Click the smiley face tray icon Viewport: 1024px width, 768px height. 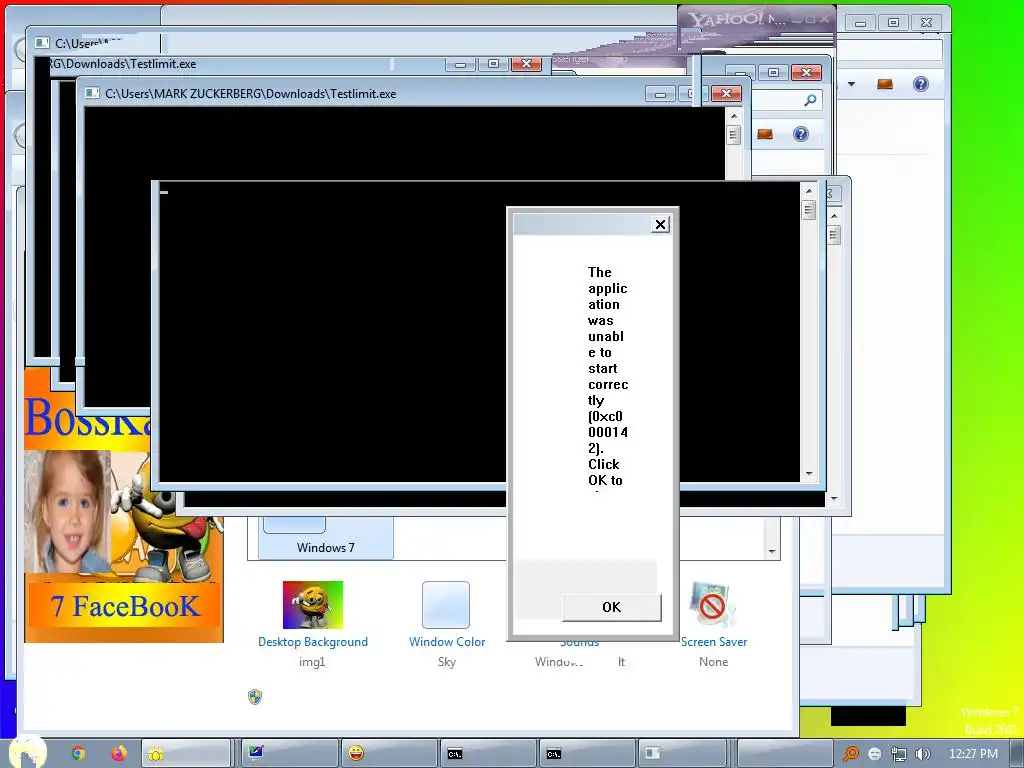click(875, 754)
